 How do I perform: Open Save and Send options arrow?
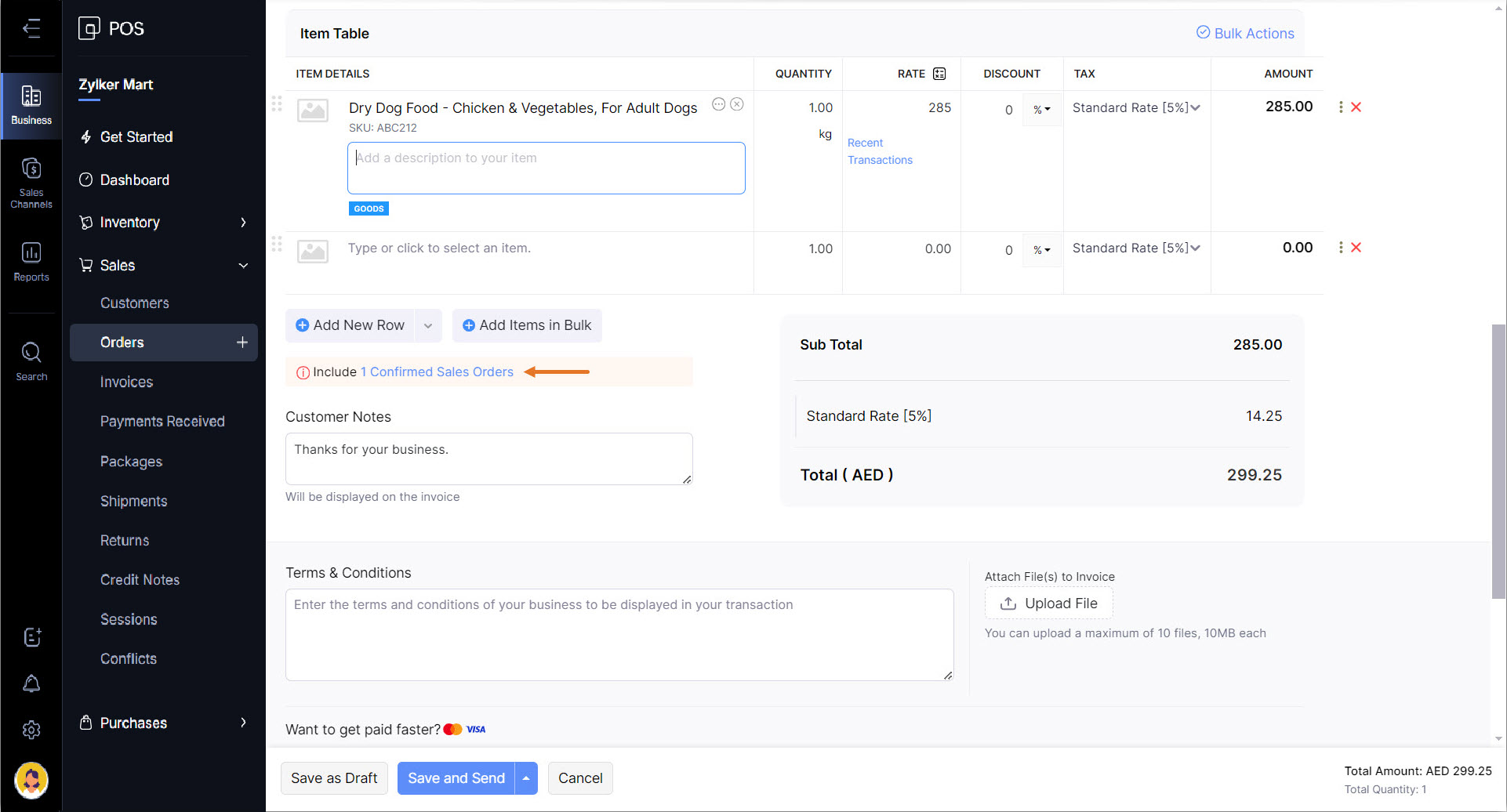click(526, 778)
